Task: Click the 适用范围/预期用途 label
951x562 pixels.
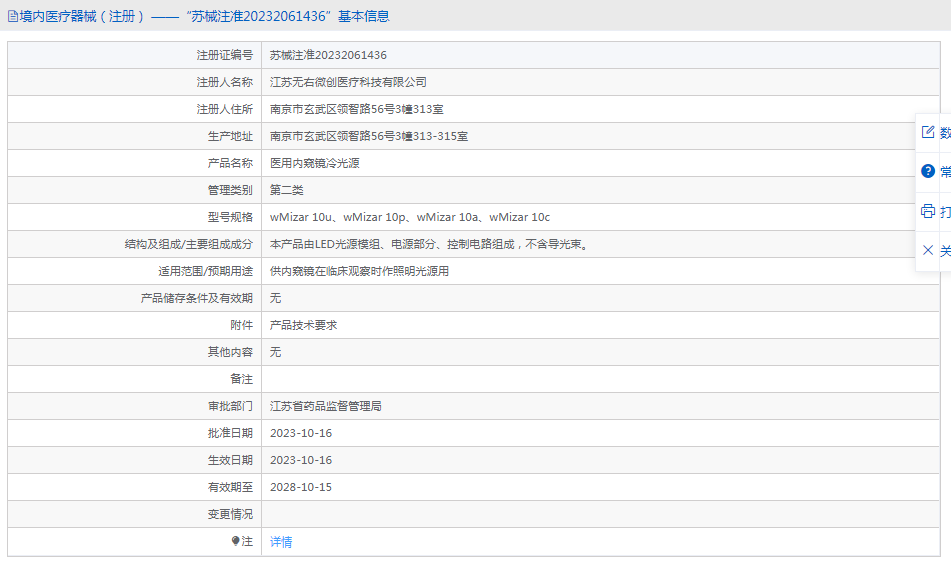Action: tap(206, 271)
